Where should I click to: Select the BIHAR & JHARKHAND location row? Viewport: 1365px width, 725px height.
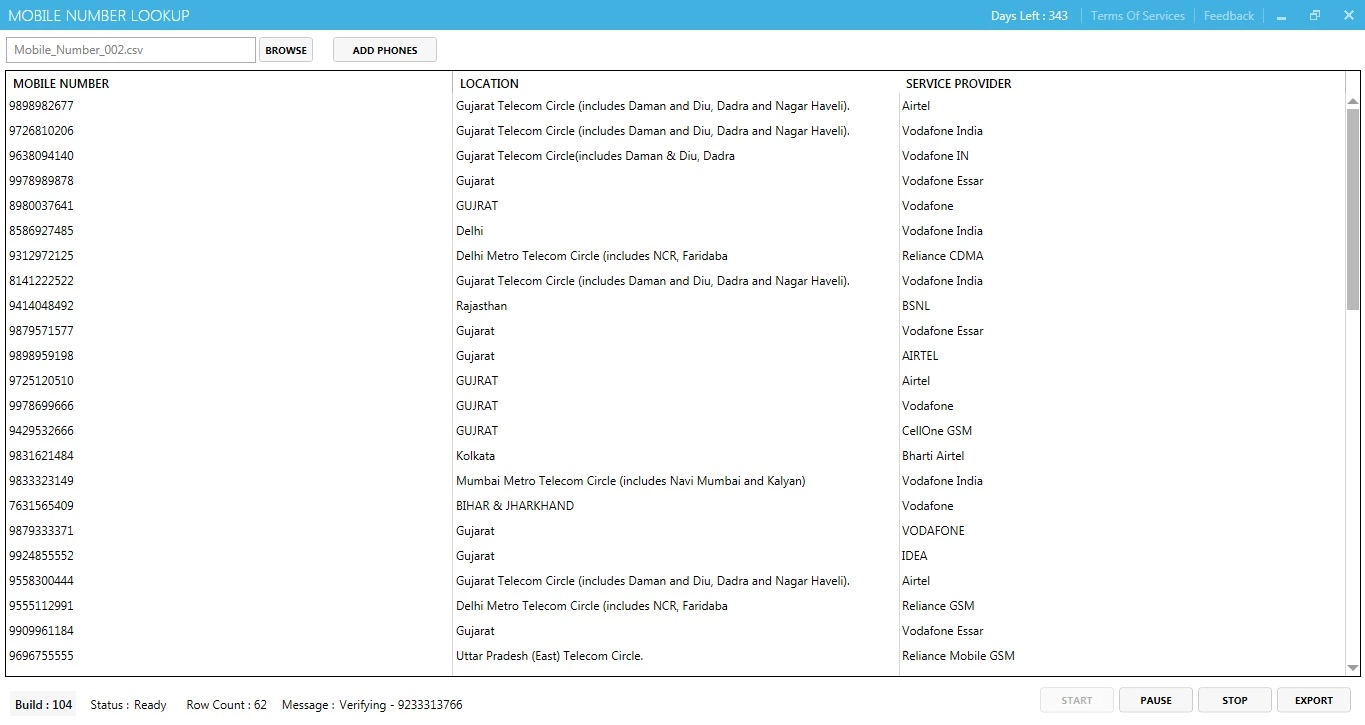click(515, 506)
